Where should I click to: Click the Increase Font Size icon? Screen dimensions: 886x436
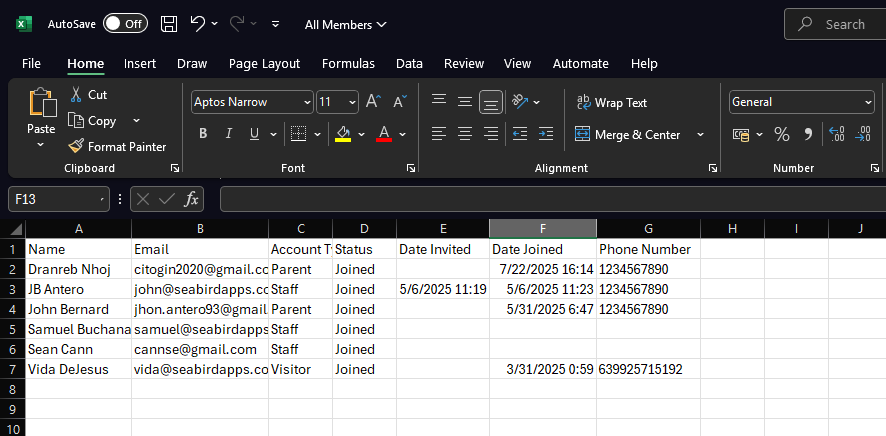(x=373, y=102)
